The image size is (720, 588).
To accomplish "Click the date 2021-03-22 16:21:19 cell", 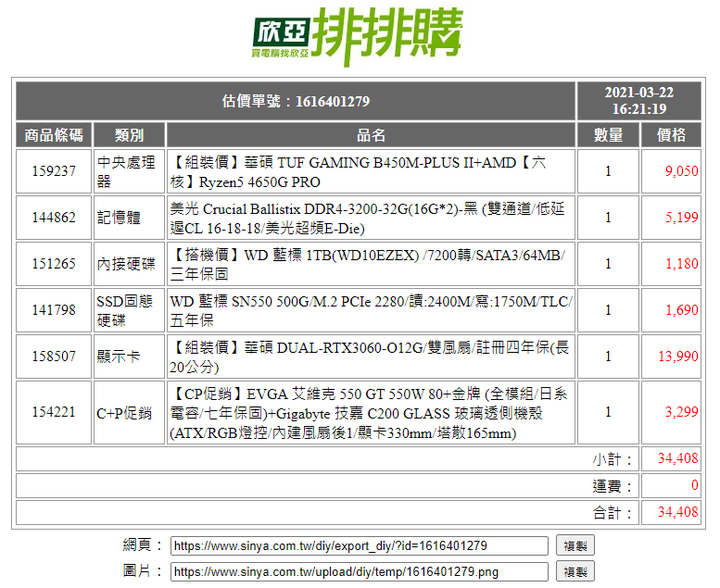I will (x=639, y=101).
